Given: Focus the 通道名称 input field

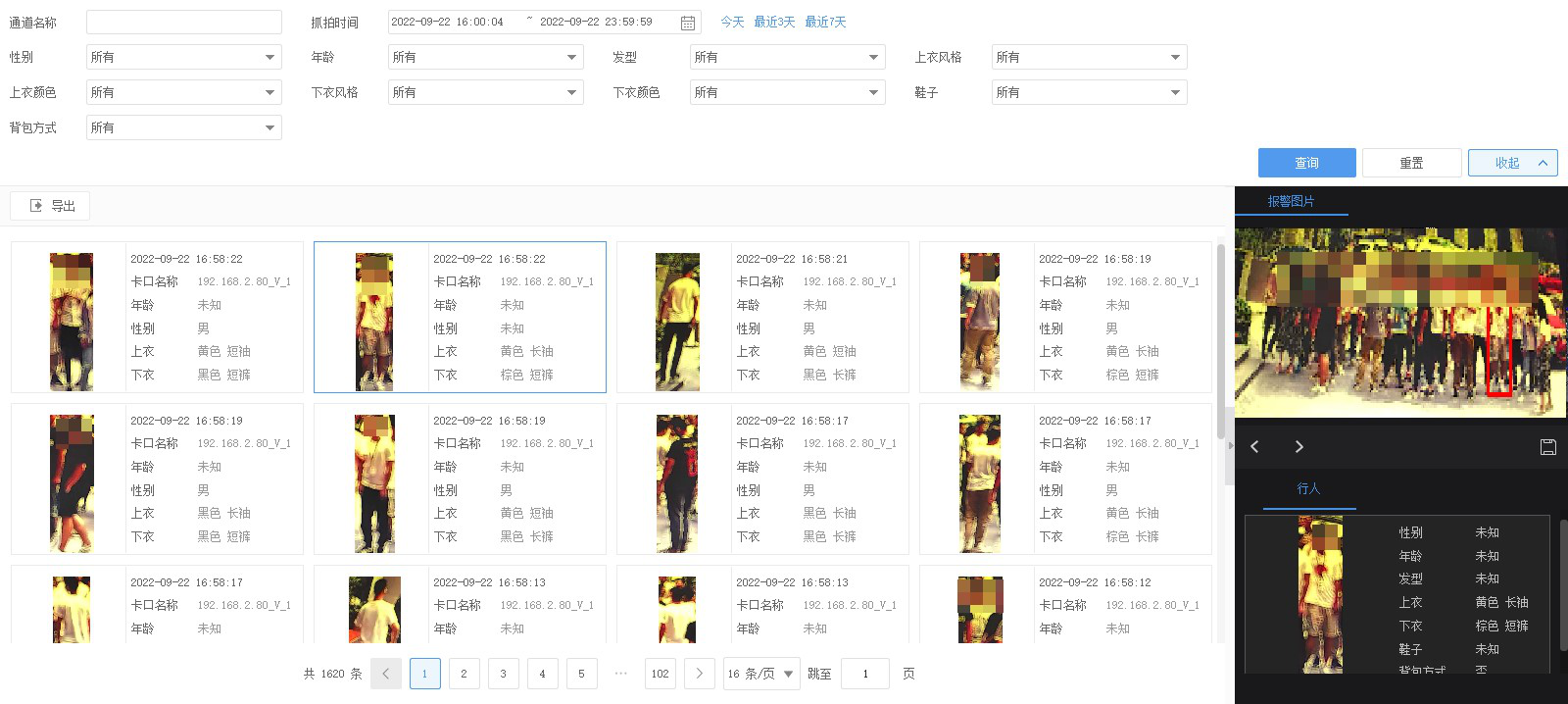Looking at the screenshot, I should 184,22.
